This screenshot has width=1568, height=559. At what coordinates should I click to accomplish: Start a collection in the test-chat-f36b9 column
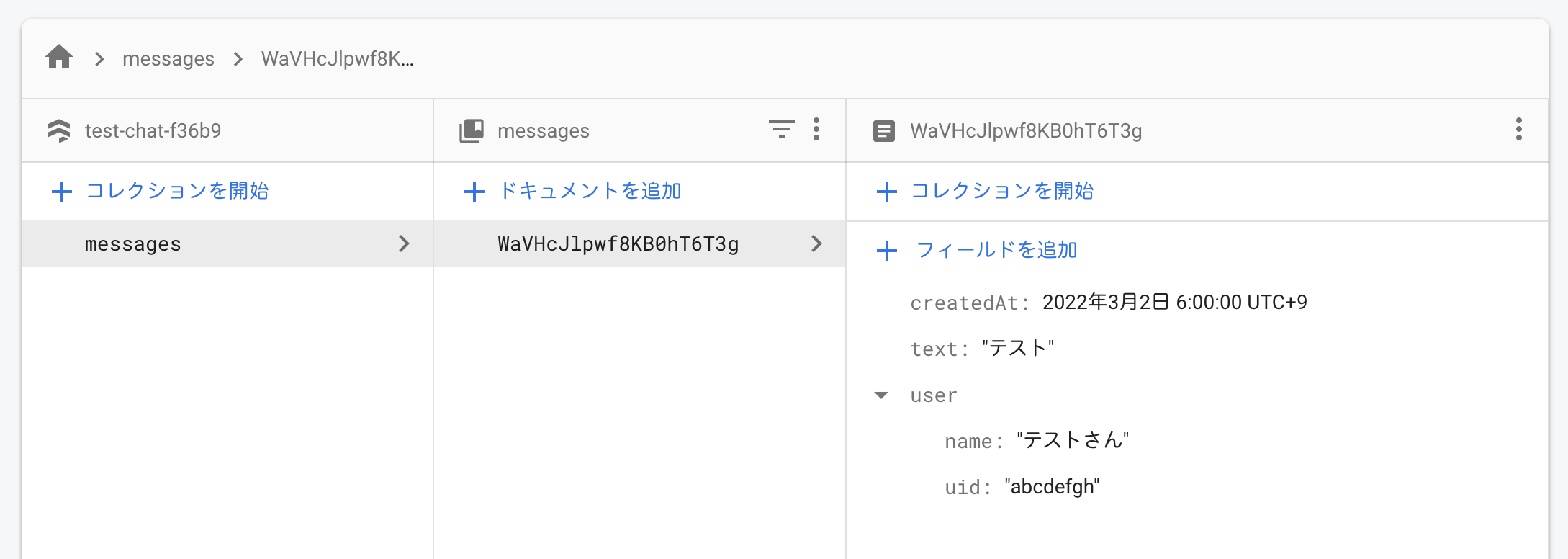(x=160, y=191)
